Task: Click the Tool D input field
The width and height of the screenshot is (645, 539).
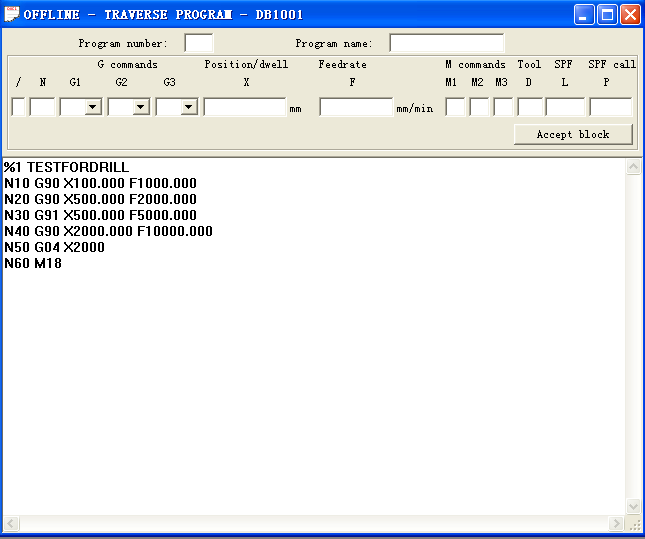Action: point(530,107)
